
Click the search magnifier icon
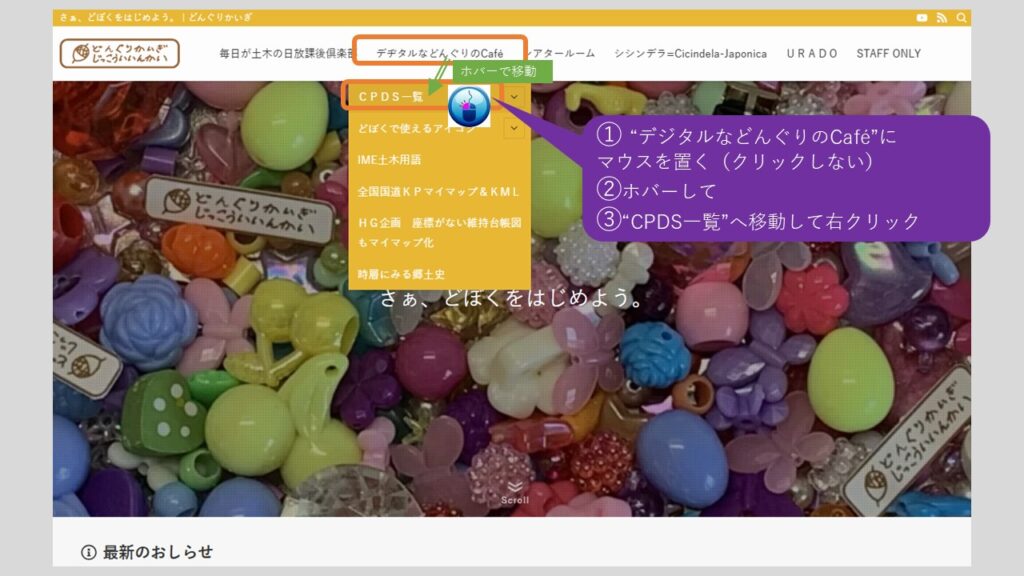tap(962, 18)
